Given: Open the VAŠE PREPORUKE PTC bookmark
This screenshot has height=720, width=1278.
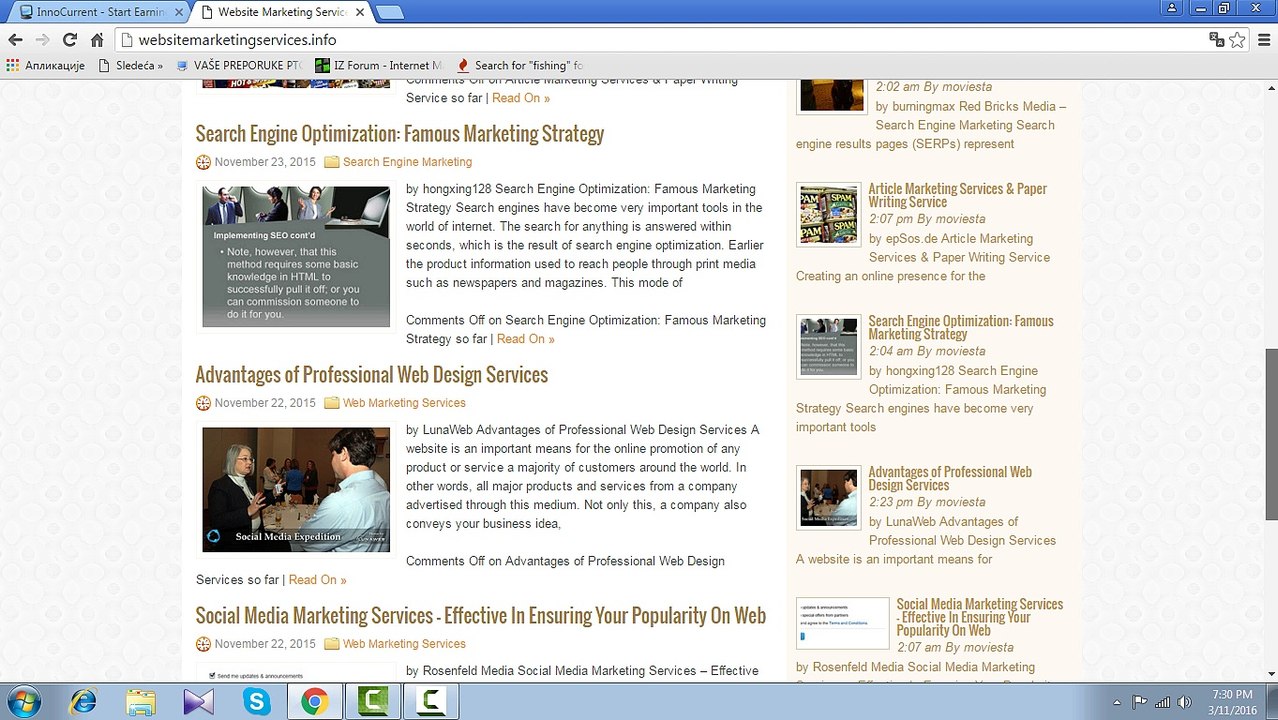Looking at the screenshot, I should click(x=238, y=65).
